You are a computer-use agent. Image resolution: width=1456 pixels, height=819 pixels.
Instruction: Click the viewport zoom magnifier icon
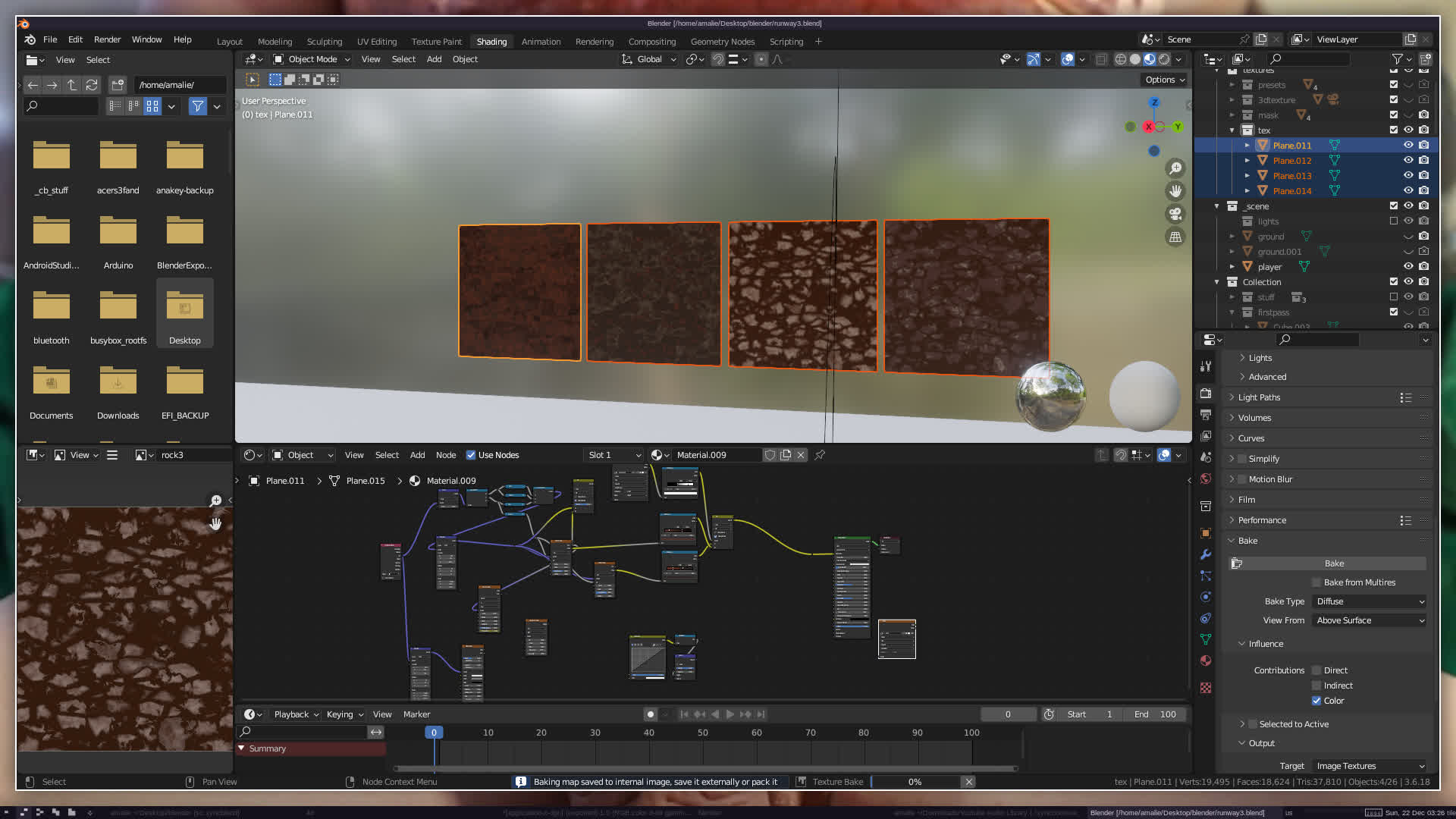click(x=1175, y=168)
